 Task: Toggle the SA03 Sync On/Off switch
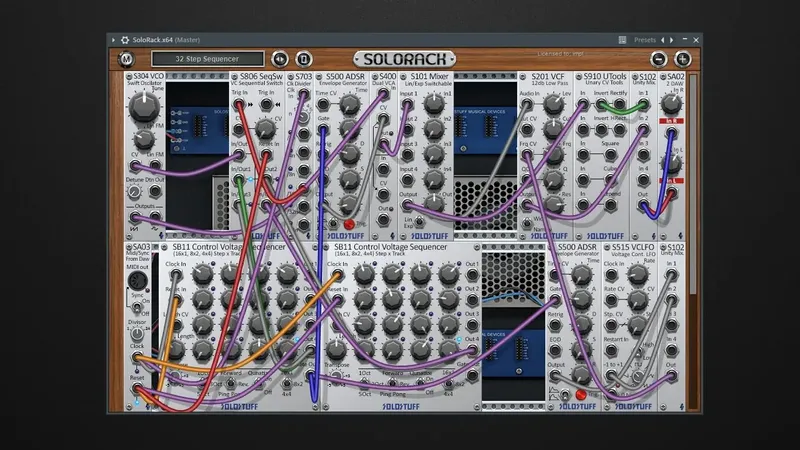point(137,307)
